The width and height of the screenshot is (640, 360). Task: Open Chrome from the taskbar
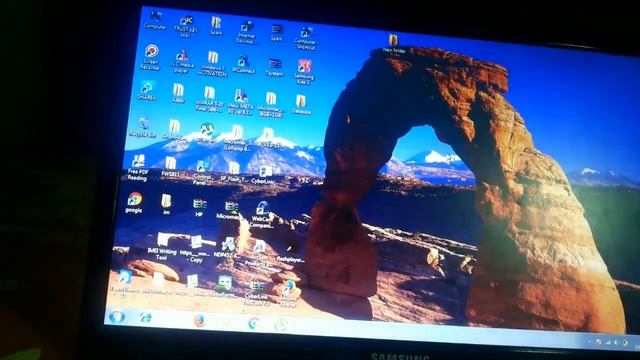point(253,324)
